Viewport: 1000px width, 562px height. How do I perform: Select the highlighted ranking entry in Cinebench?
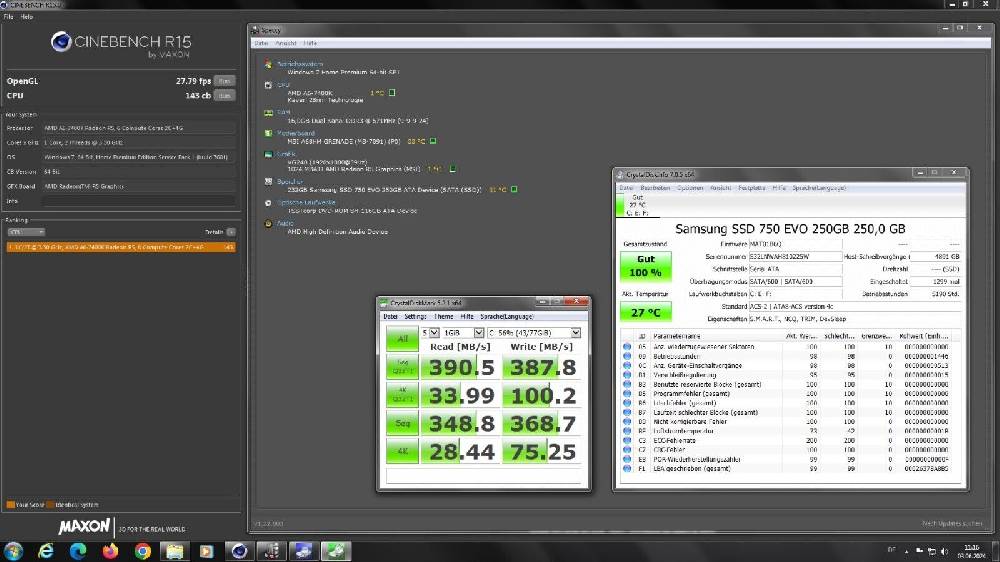tap(121, 247)
